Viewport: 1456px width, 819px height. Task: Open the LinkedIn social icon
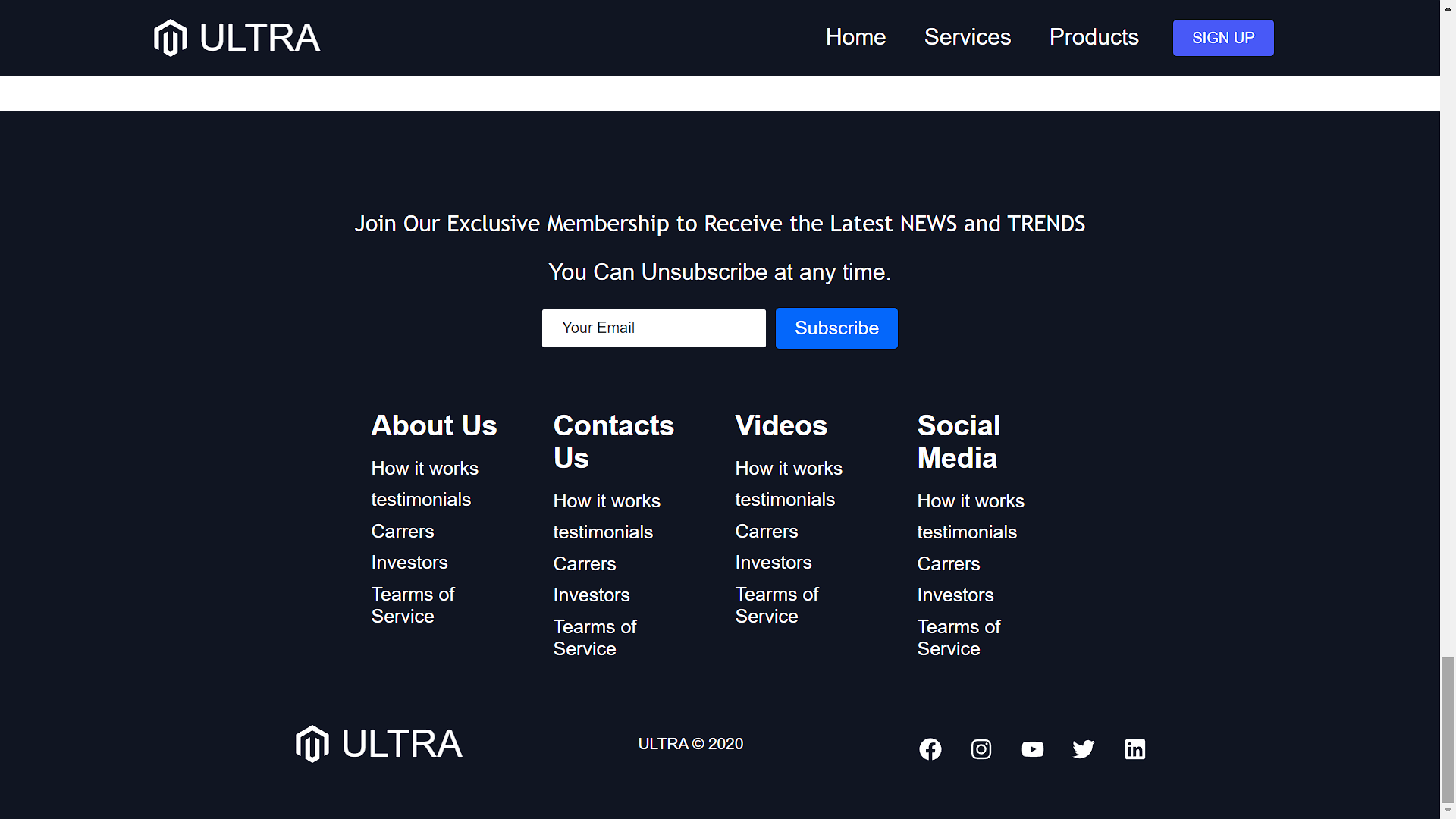pos(1135,749)
